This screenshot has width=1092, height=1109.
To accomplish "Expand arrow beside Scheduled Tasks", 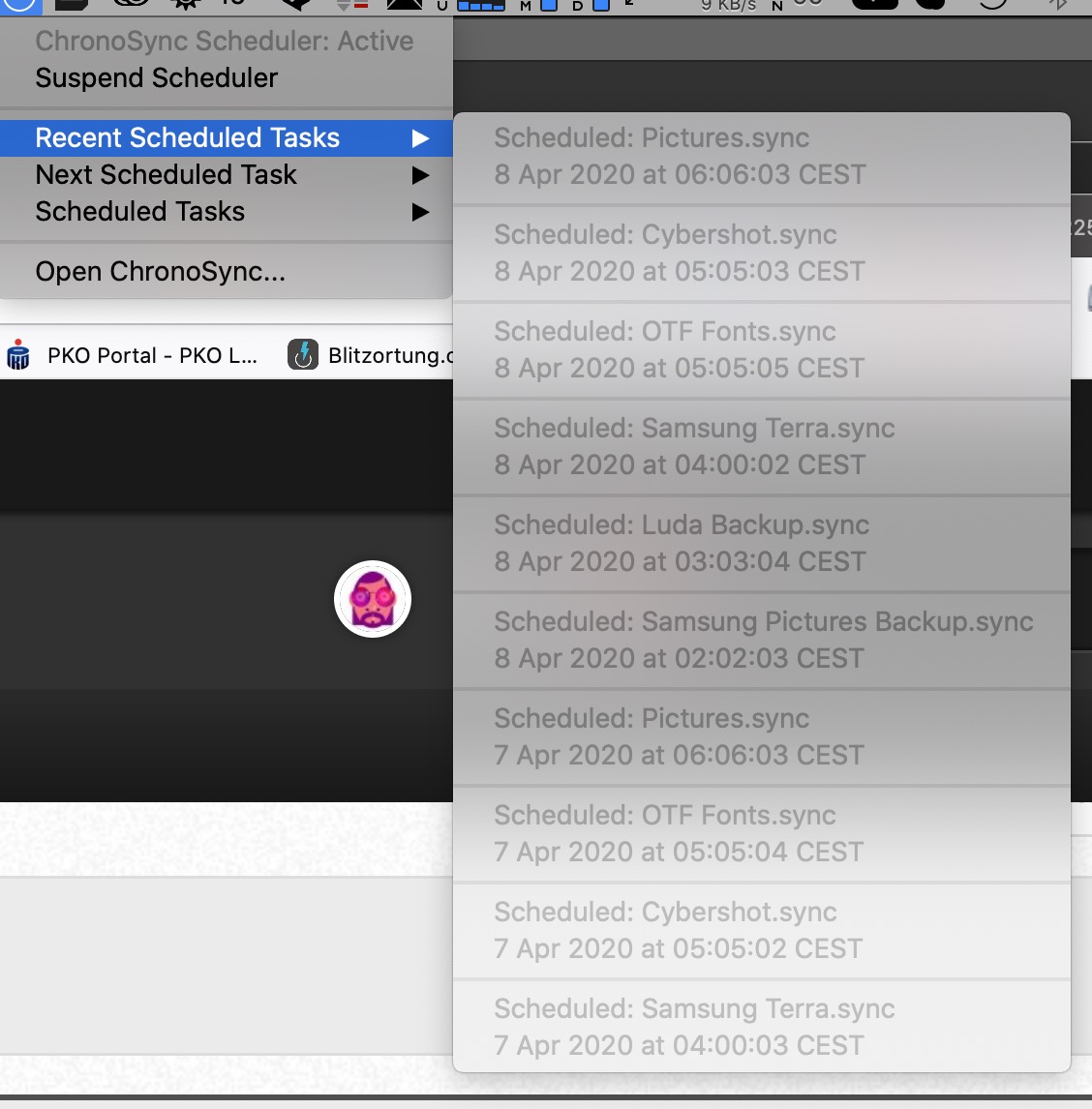I will (421, 212).
